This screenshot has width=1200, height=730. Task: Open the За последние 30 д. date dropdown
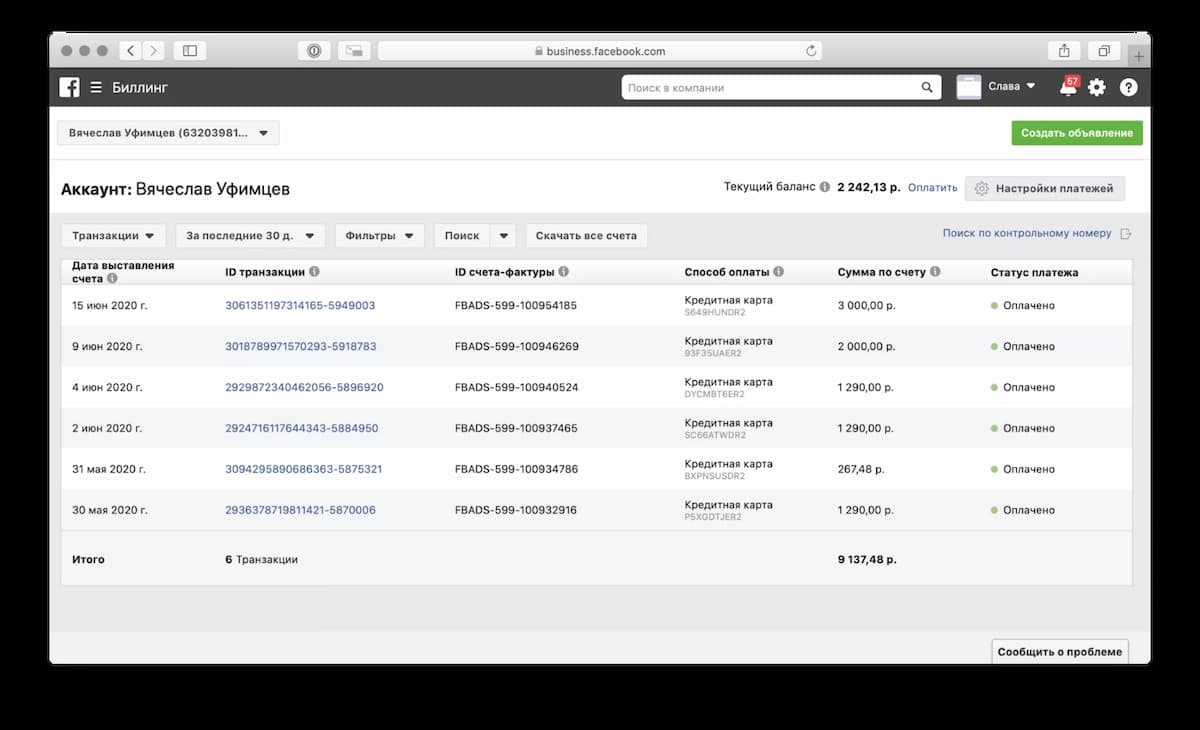click(x=250, y=236)
